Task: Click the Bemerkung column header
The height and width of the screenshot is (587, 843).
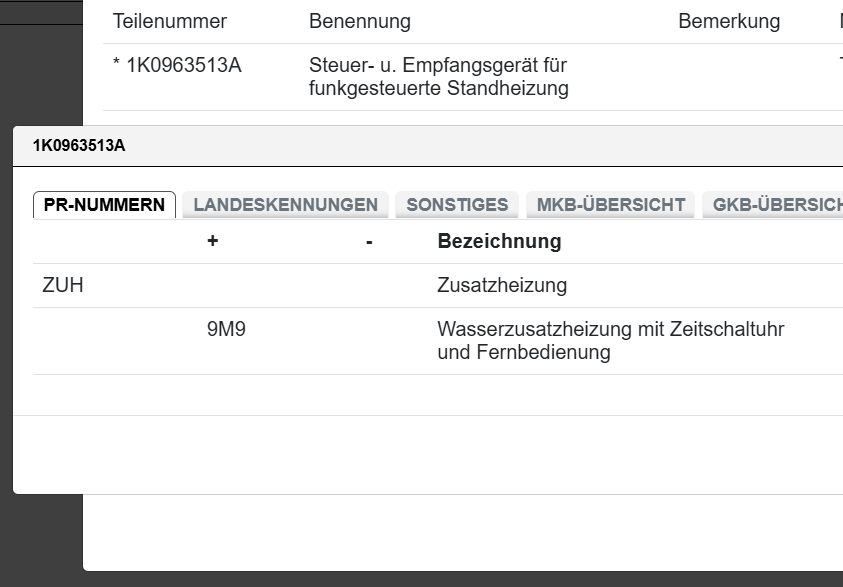Action: [x=730, y=21]
